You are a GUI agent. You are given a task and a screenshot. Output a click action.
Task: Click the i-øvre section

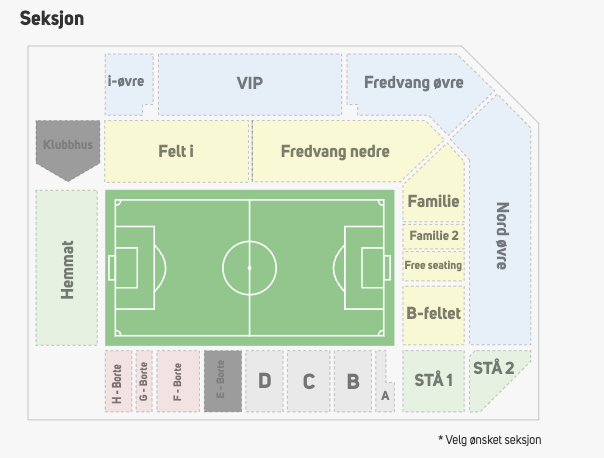coord(128,81)
